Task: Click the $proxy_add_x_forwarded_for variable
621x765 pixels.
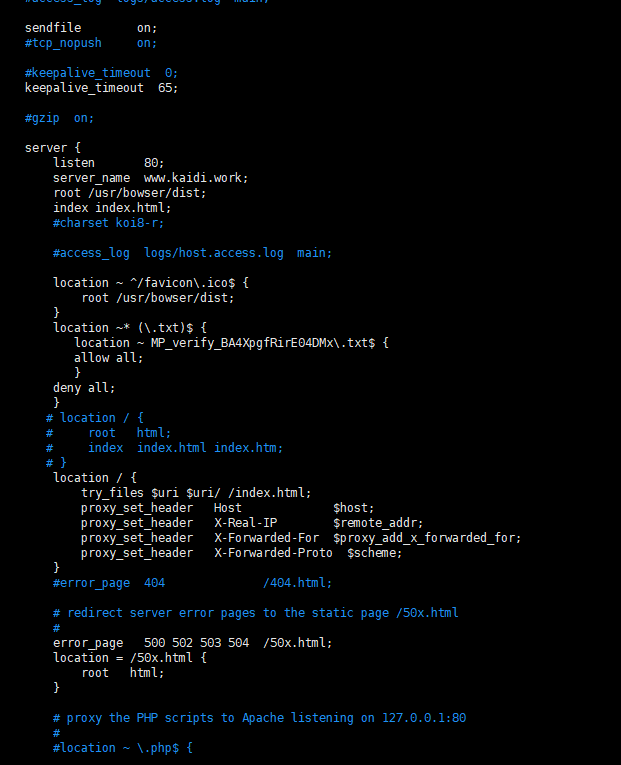Action: (x=427, y=538)
